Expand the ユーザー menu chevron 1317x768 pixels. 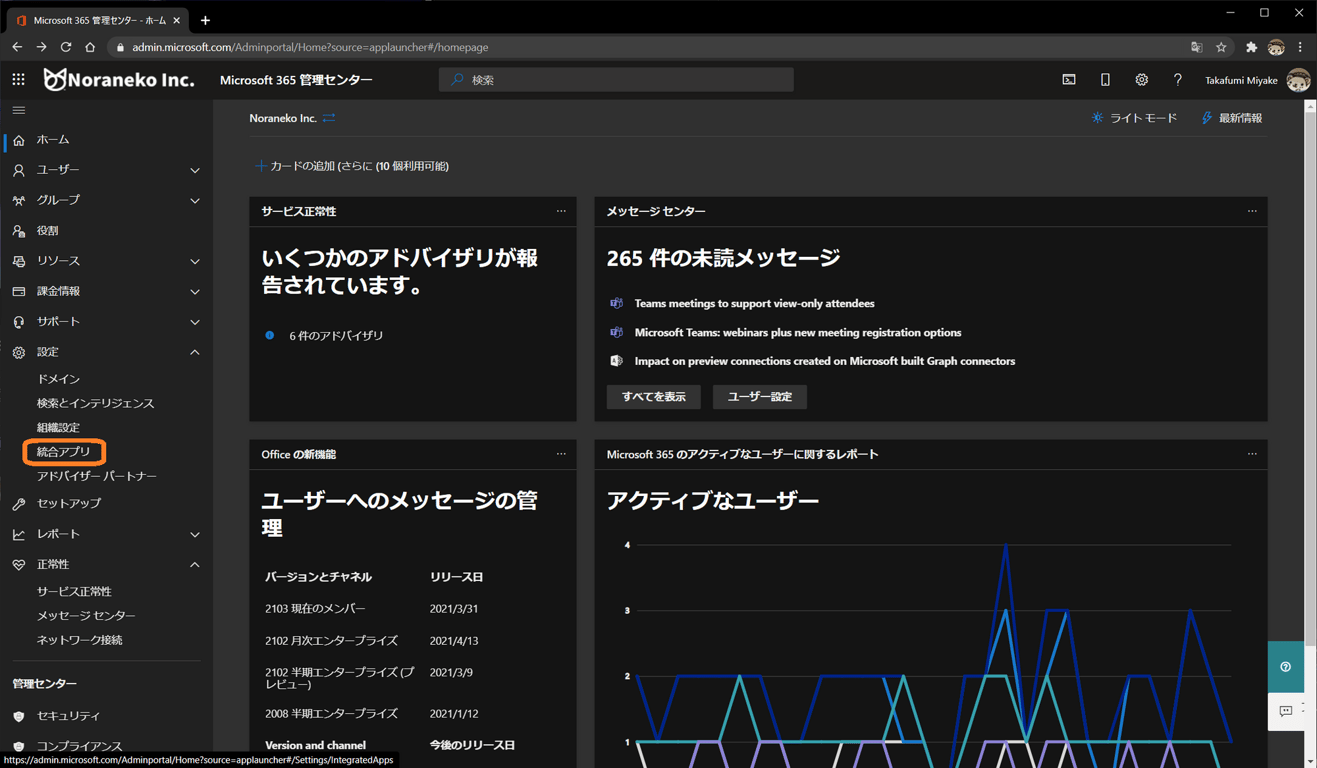[195, 170]
